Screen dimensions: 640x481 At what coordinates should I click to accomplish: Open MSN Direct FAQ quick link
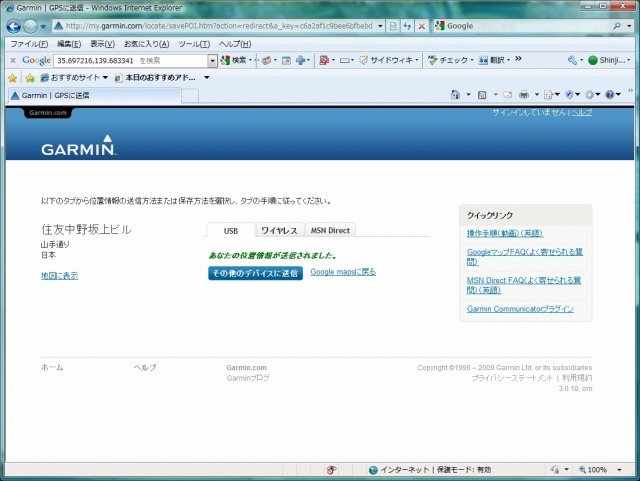pyautogui.click(x=524, y=285)
